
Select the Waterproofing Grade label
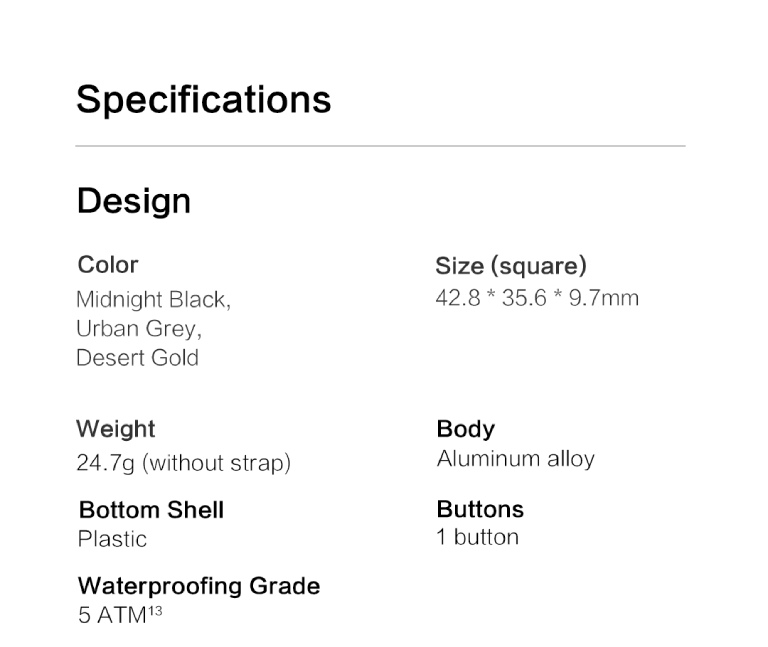[199, 586]
